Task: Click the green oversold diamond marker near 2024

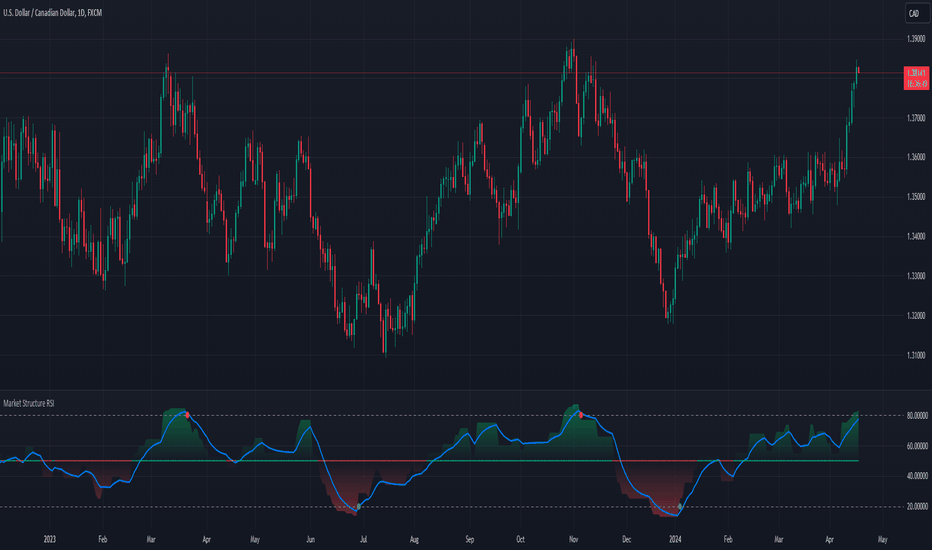Action: [x=680, y=507]
